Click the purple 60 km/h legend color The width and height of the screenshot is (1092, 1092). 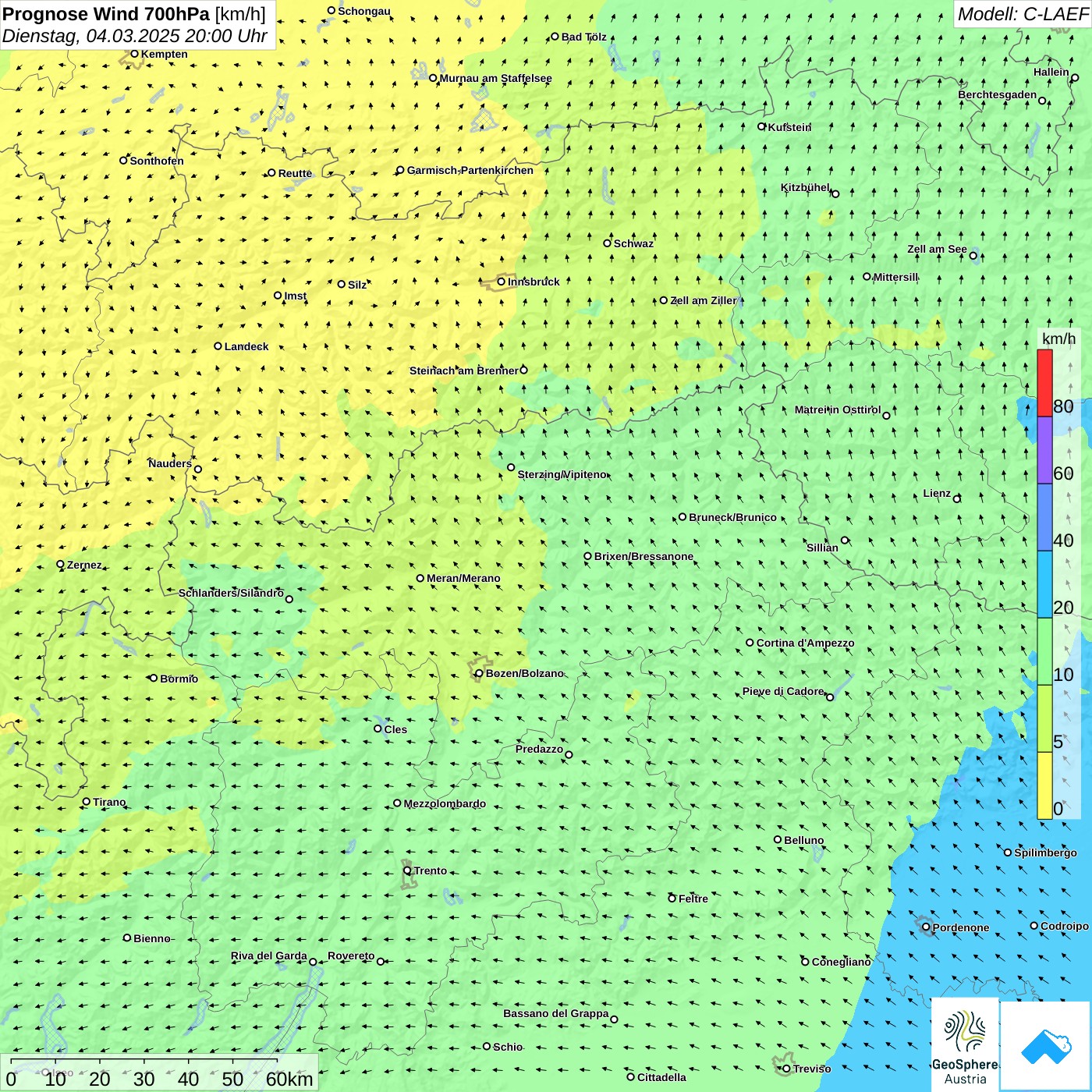click(1044, 450)
